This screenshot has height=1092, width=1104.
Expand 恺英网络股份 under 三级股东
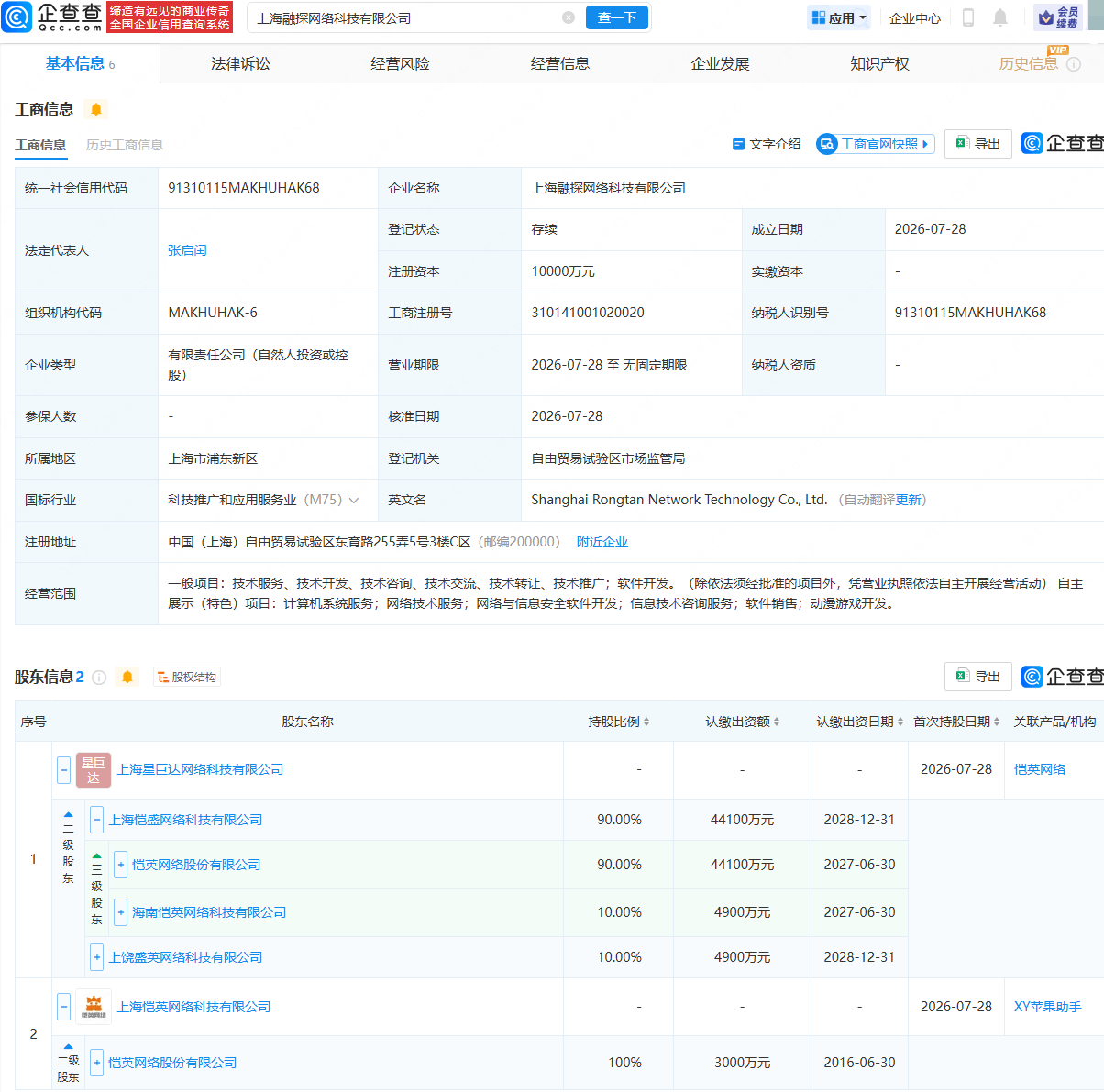click(x=120, y=865)
